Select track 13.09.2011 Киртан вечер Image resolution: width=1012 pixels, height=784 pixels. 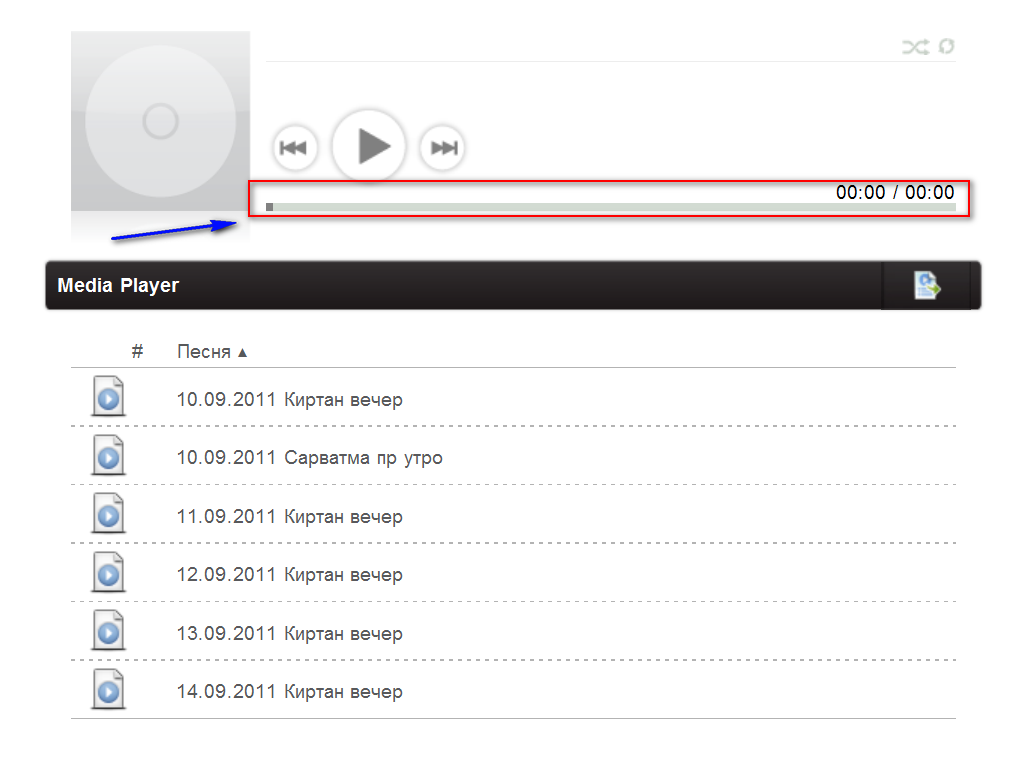[290, 633]
